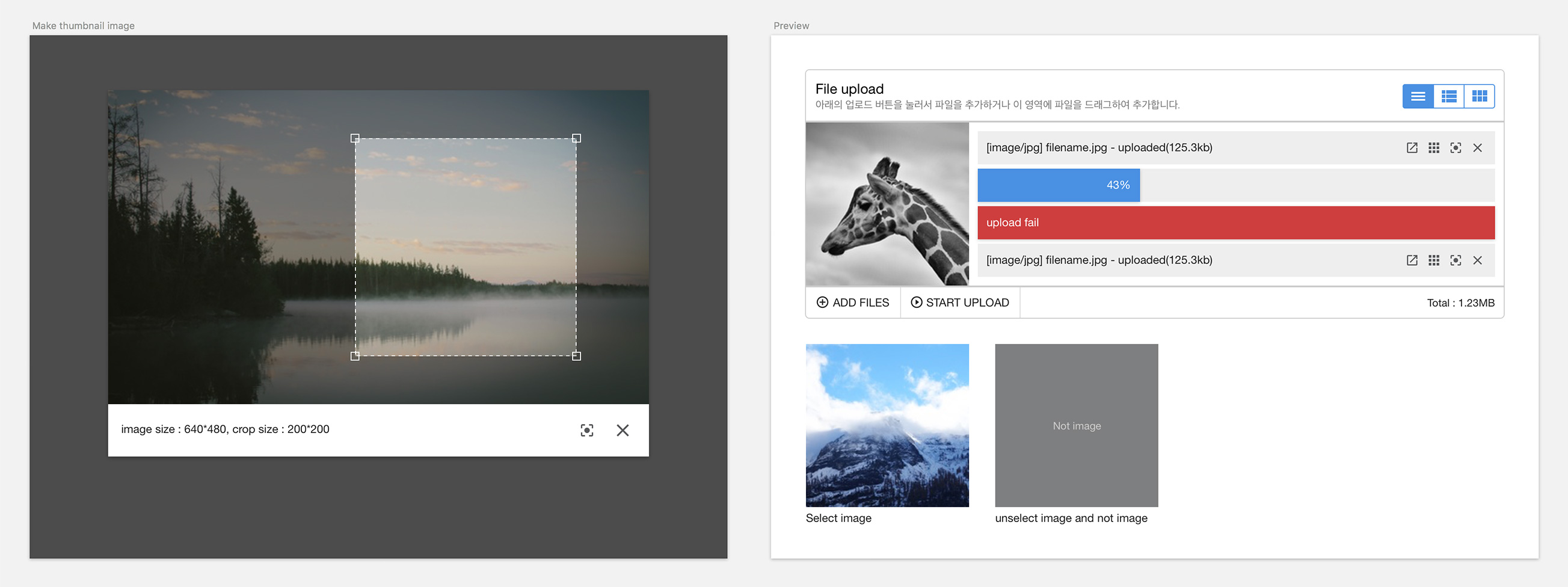This screenshot has height=587, width=1568.
Task: Switch to simple list view mode
Action: (x=1418, y=96)
